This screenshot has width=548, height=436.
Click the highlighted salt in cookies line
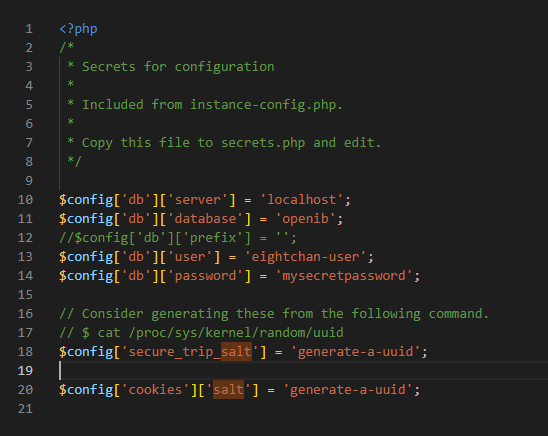tap(229, 390)
